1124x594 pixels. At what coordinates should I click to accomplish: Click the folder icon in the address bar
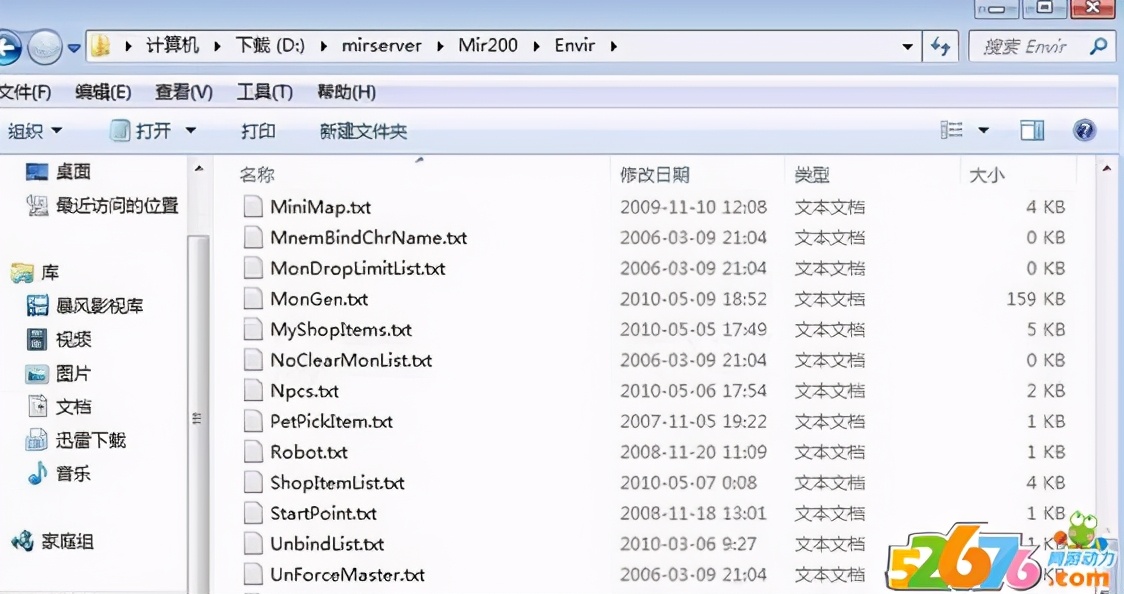pyautogui.click(x=101, y=46)
